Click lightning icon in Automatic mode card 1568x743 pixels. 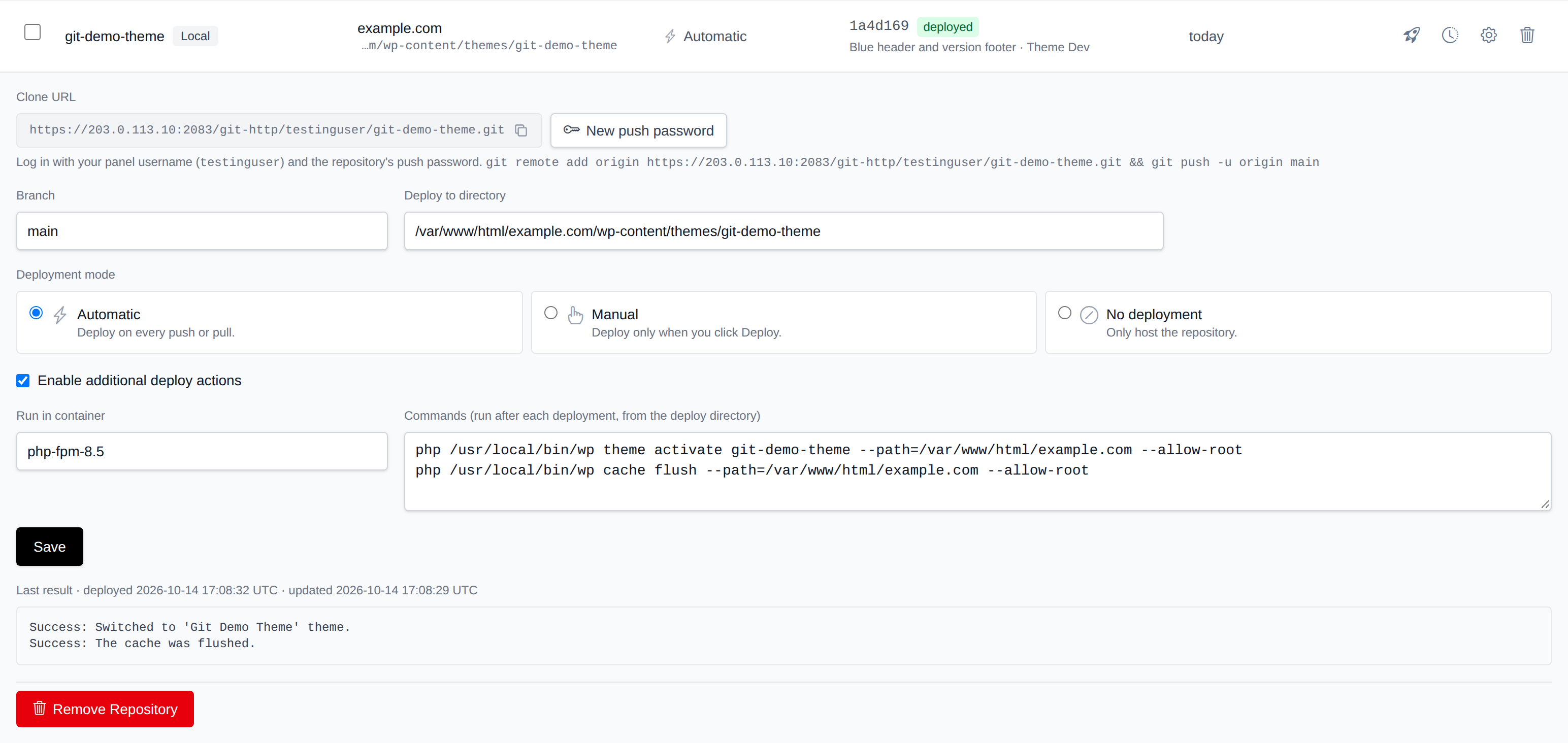coord(59,315)
